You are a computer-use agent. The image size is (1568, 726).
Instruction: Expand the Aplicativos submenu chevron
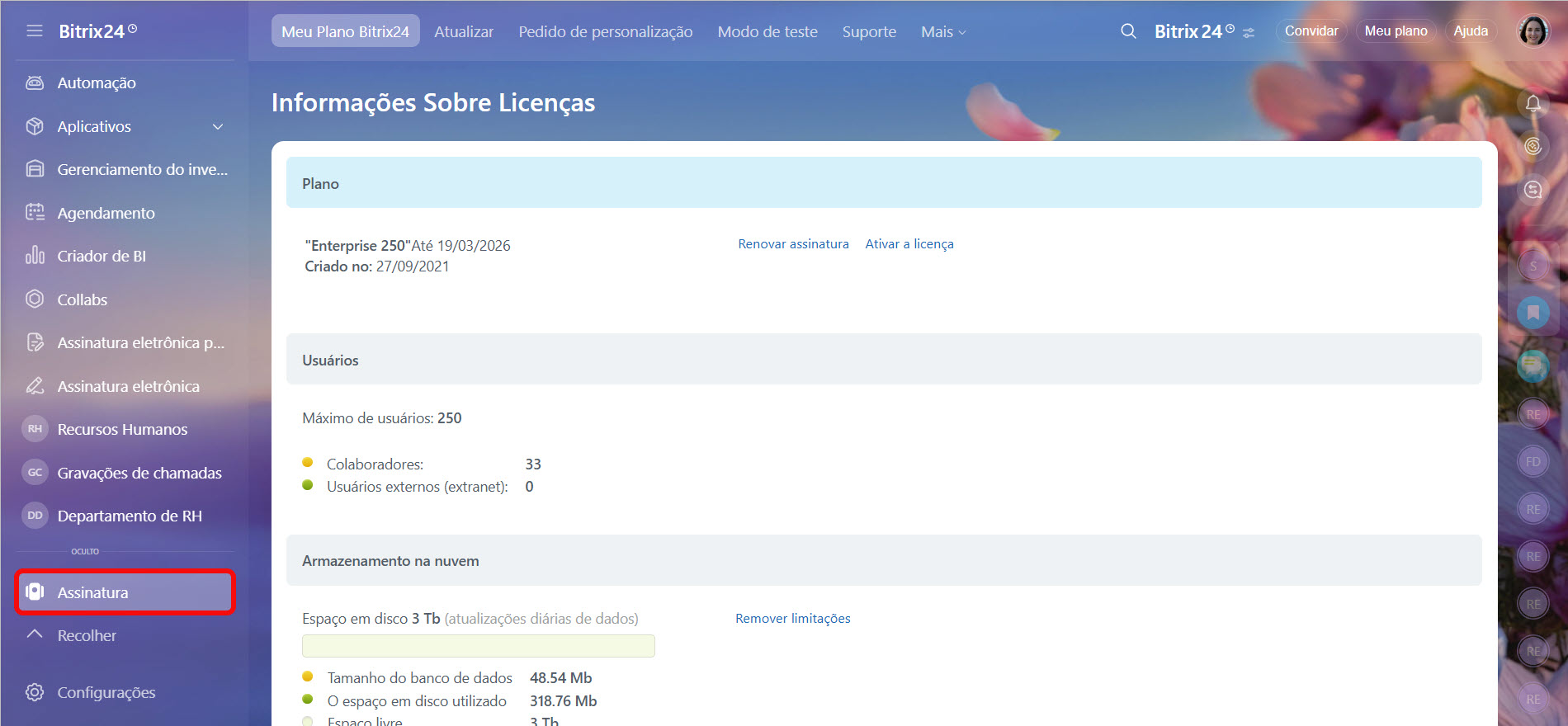(218, 126)
